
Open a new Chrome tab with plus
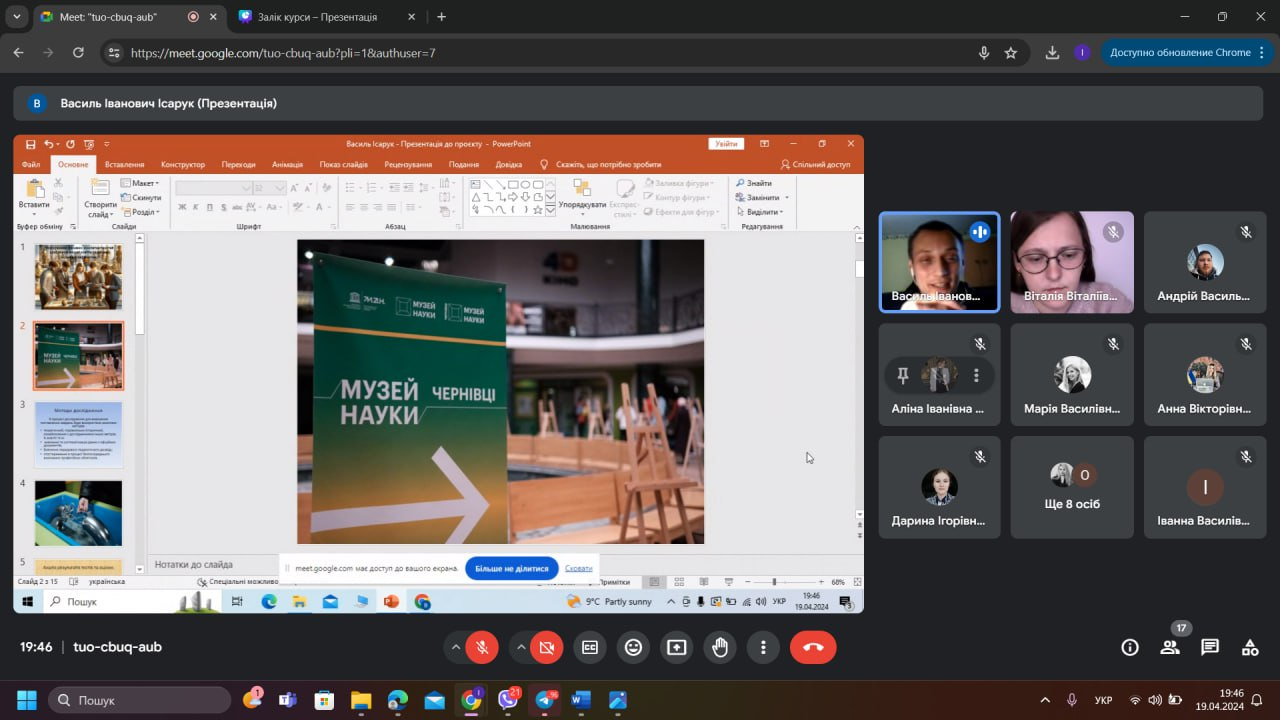click(441, 17)
